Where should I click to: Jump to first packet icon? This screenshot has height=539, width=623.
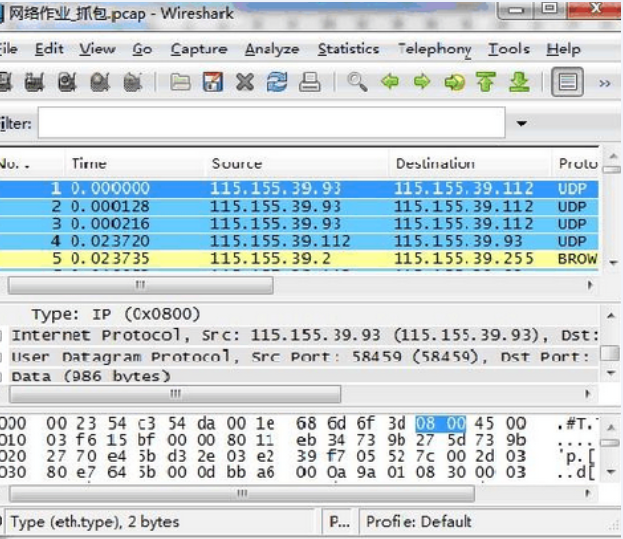(x=486, y=82)
